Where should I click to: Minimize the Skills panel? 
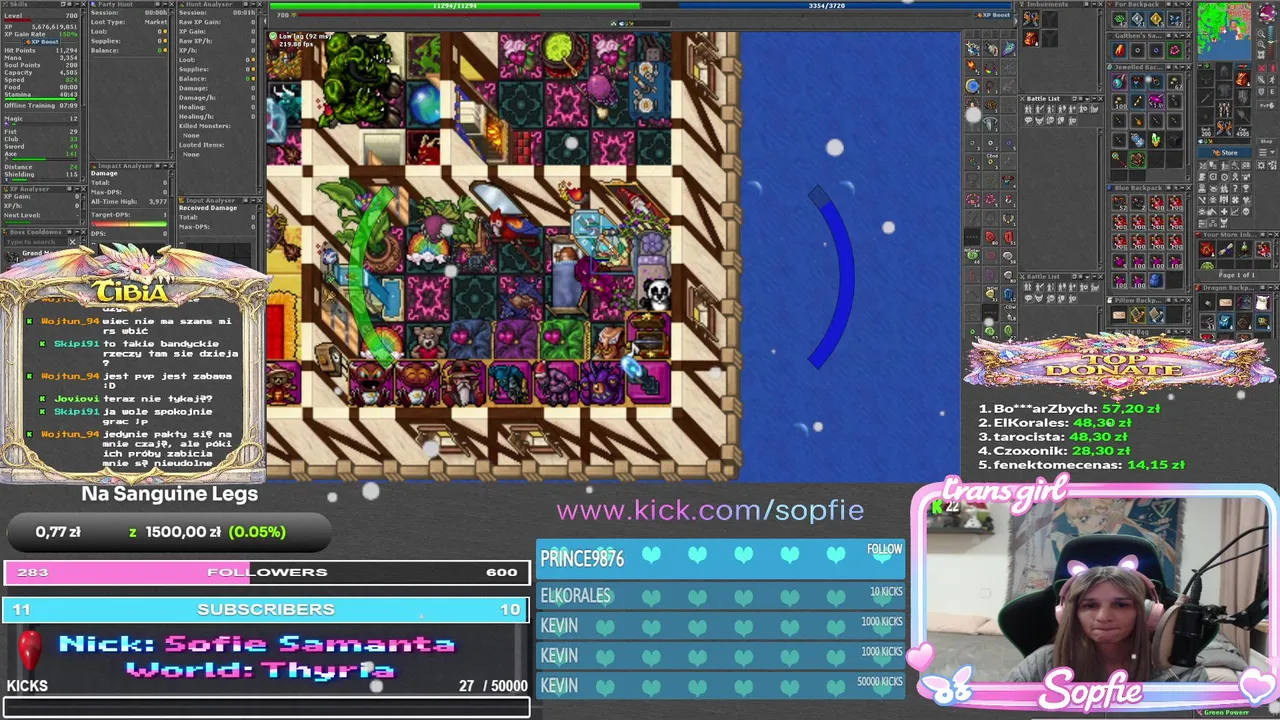click(76, 4)
